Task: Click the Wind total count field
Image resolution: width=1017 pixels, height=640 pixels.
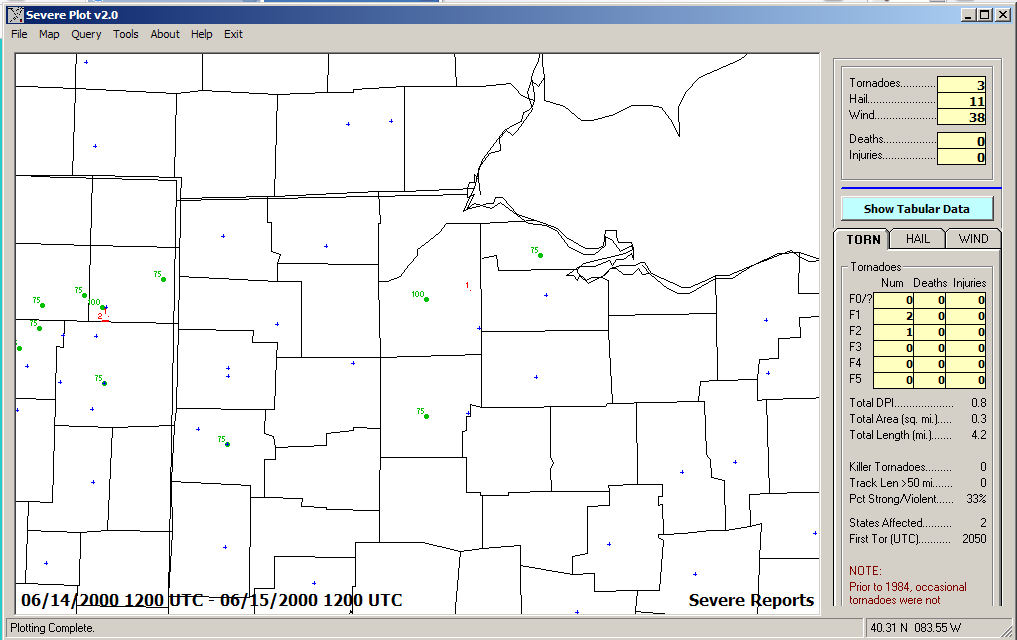Action: 961,117
